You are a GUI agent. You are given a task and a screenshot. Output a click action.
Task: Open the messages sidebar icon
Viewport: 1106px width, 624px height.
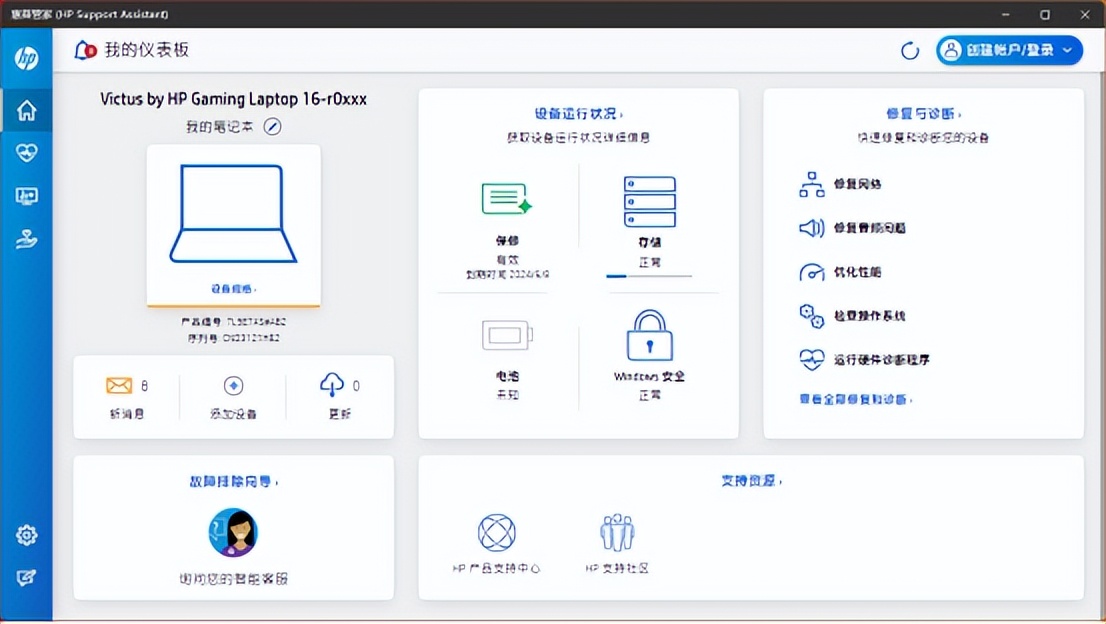click(26, 195)
